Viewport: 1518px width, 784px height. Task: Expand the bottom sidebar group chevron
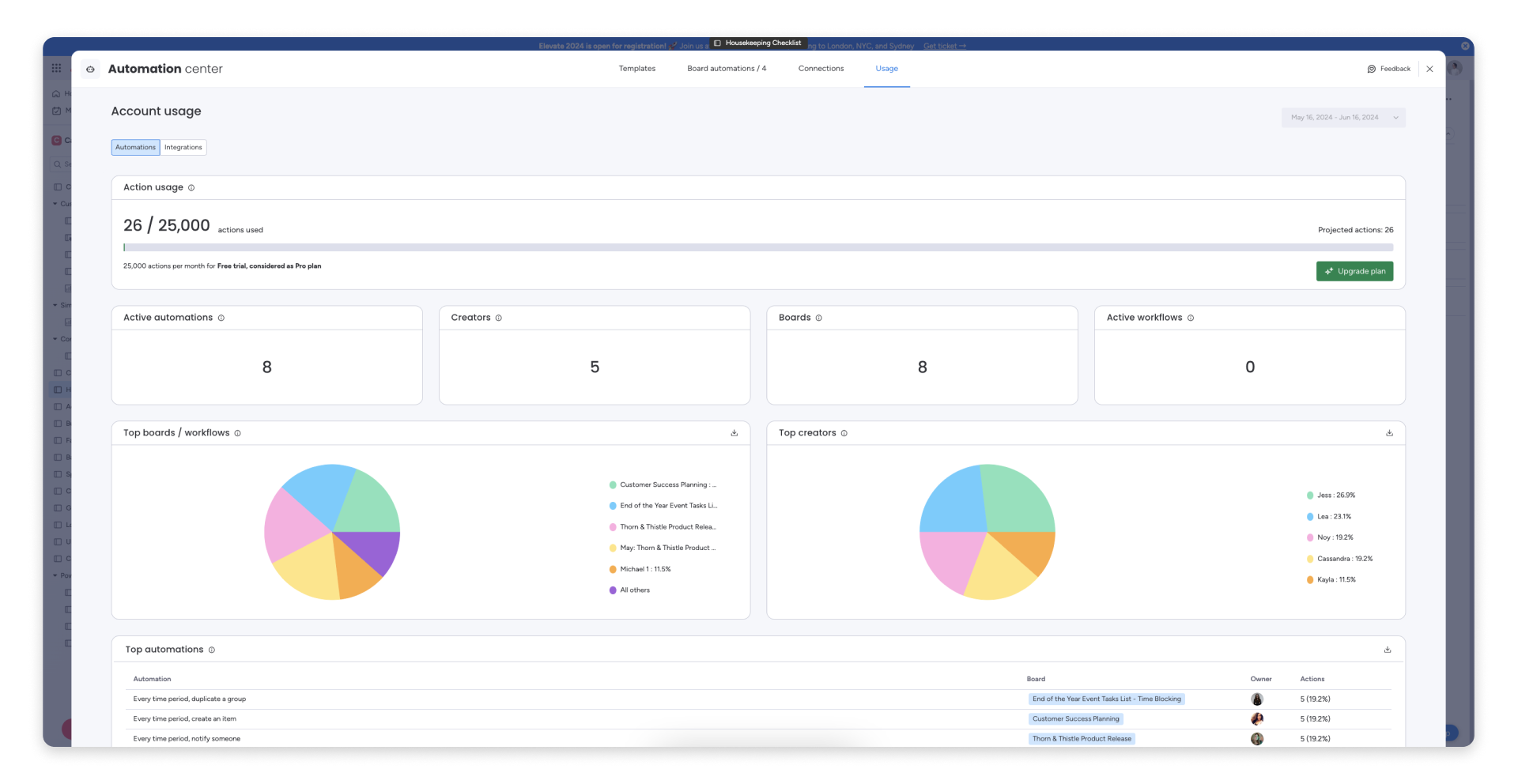click(x=55, y=575)
